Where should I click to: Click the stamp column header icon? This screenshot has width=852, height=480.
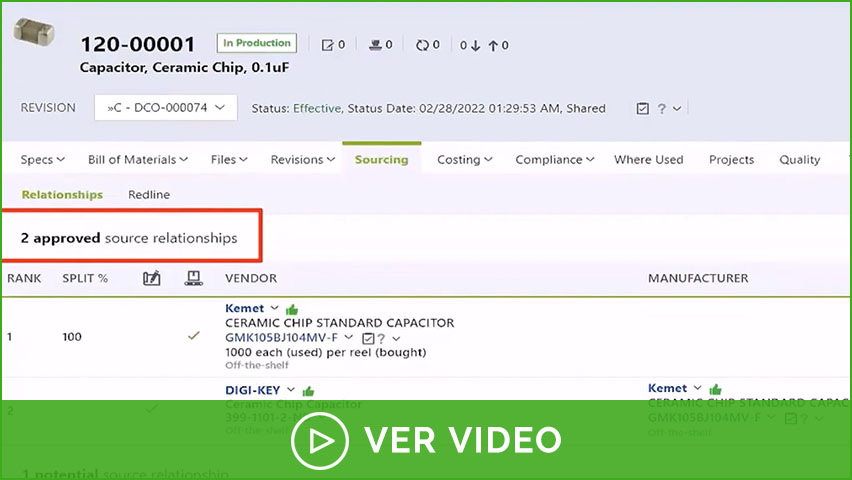point(193,278)
